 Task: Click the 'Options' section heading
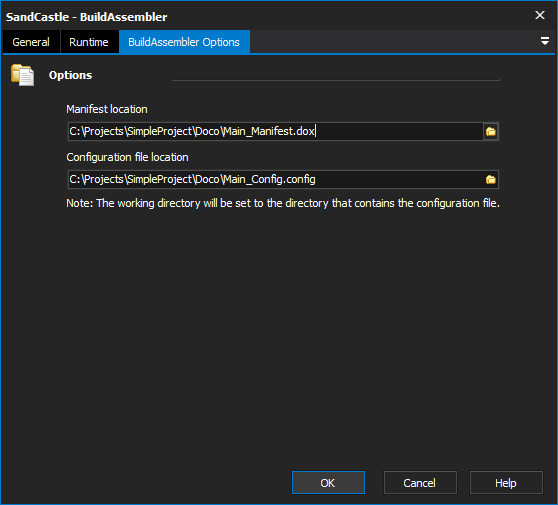coord(70,75)
